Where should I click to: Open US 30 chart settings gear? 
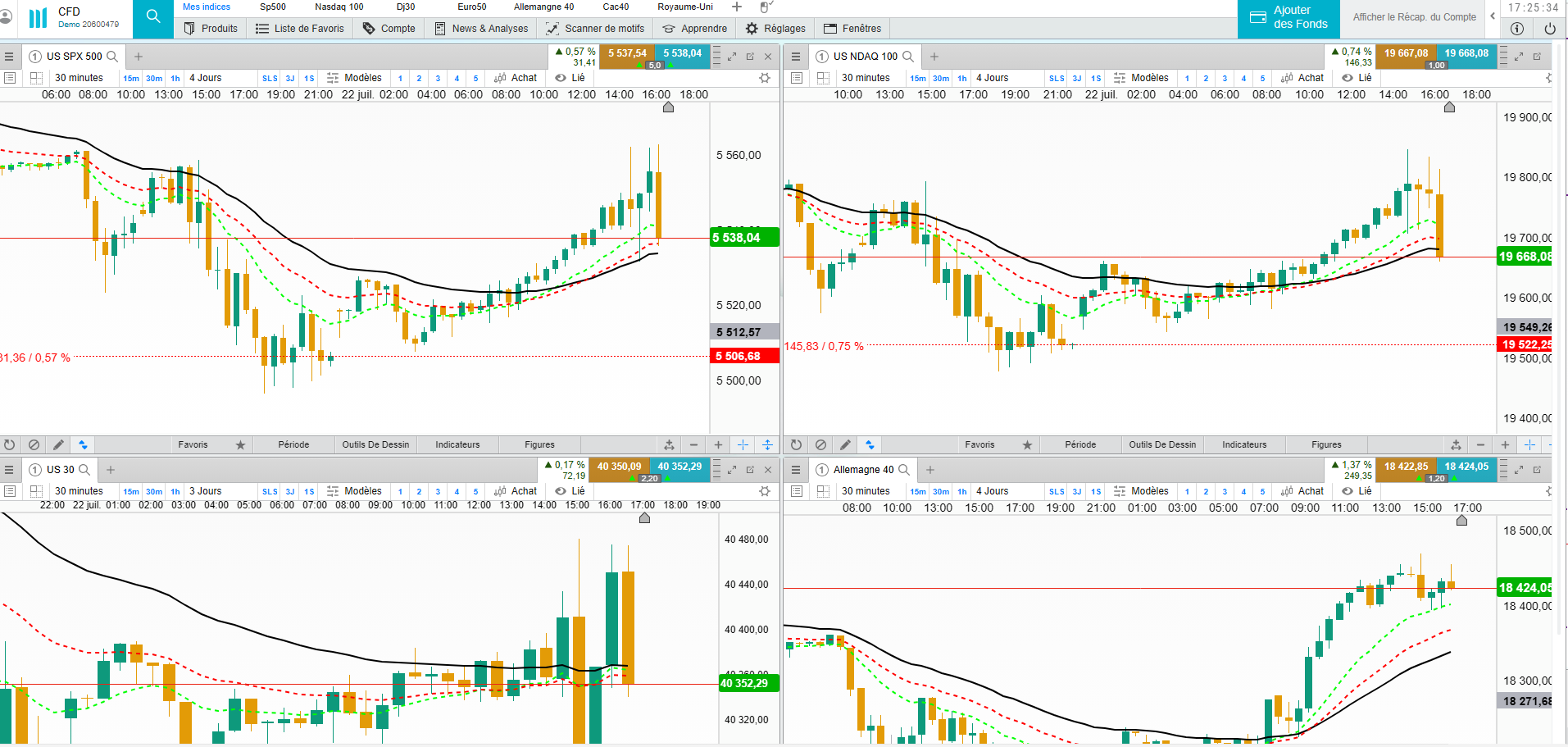click(x=765, y=491)
